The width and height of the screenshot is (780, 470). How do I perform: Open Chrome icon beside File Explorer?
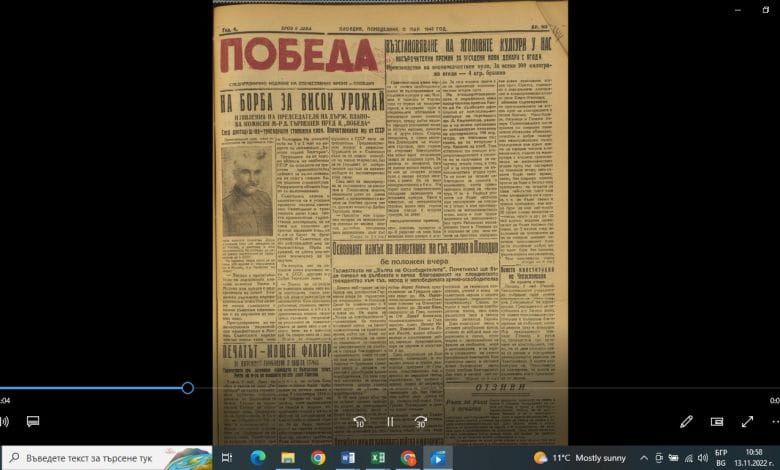click(318, 458)
